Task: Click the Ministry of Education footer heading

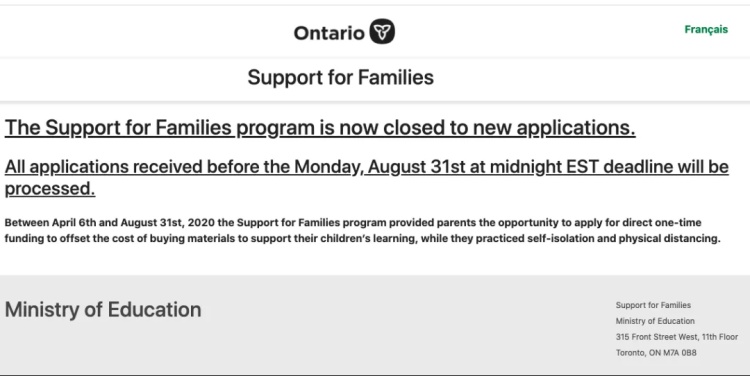Action: [103, 310]
